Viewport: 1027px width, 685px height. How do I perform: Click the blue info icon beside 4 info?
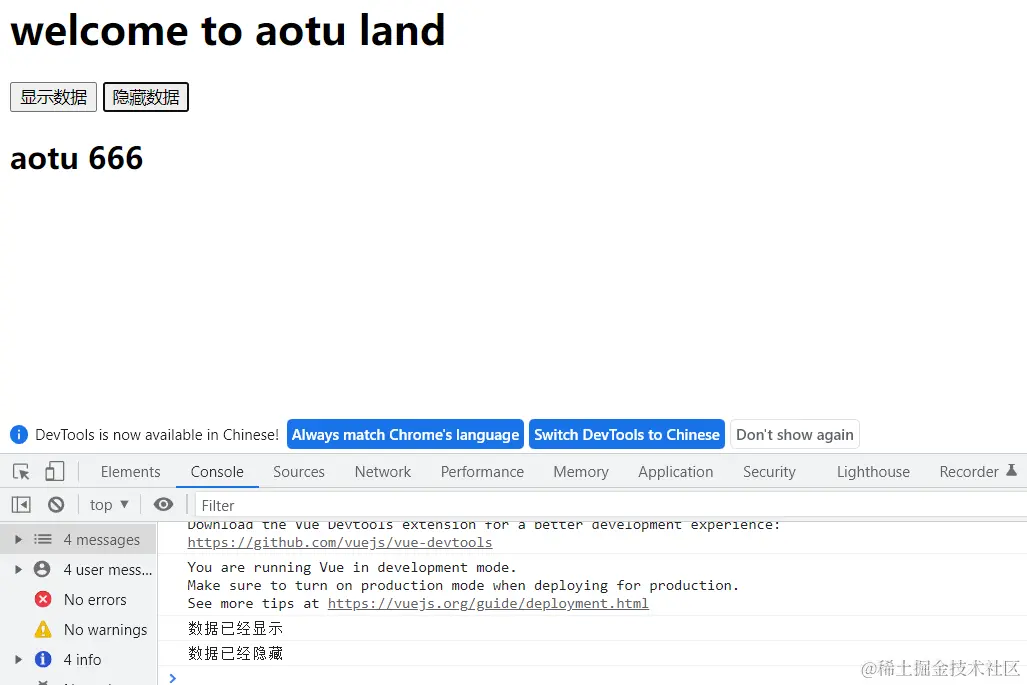click(x=43, y=659)
